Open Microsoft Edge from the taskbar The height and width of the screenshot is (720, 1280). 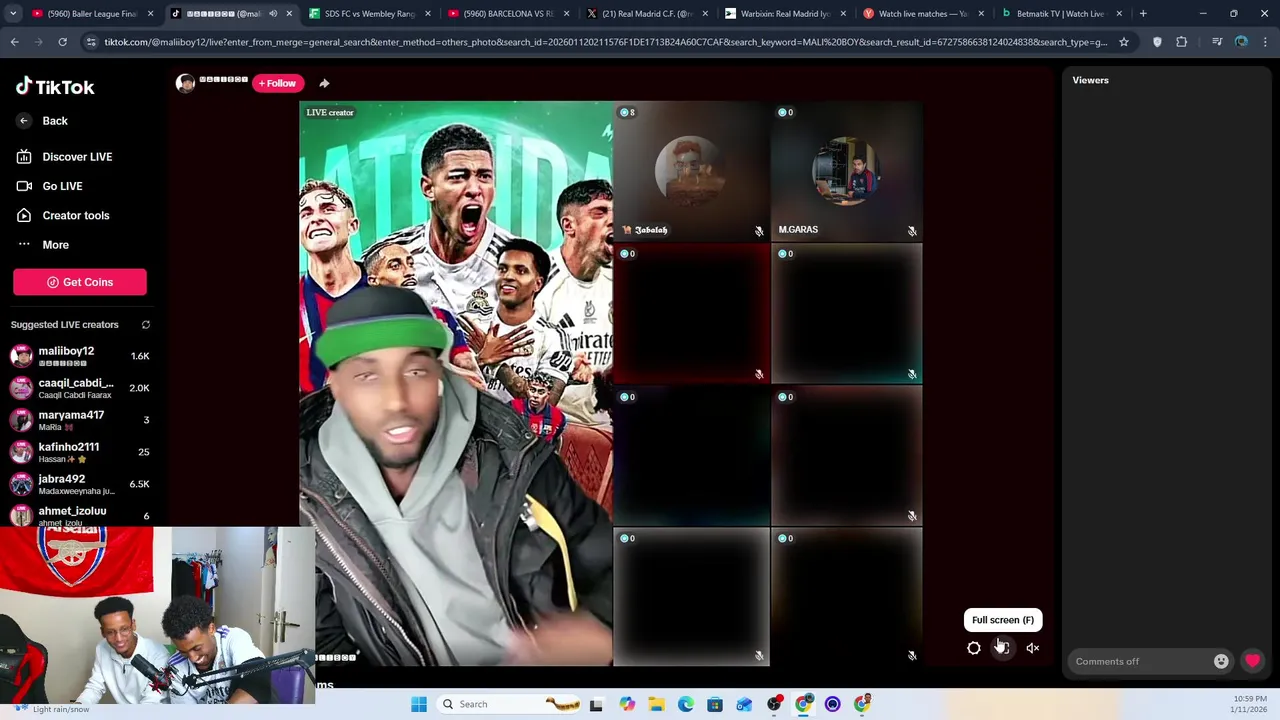(686, 704)
